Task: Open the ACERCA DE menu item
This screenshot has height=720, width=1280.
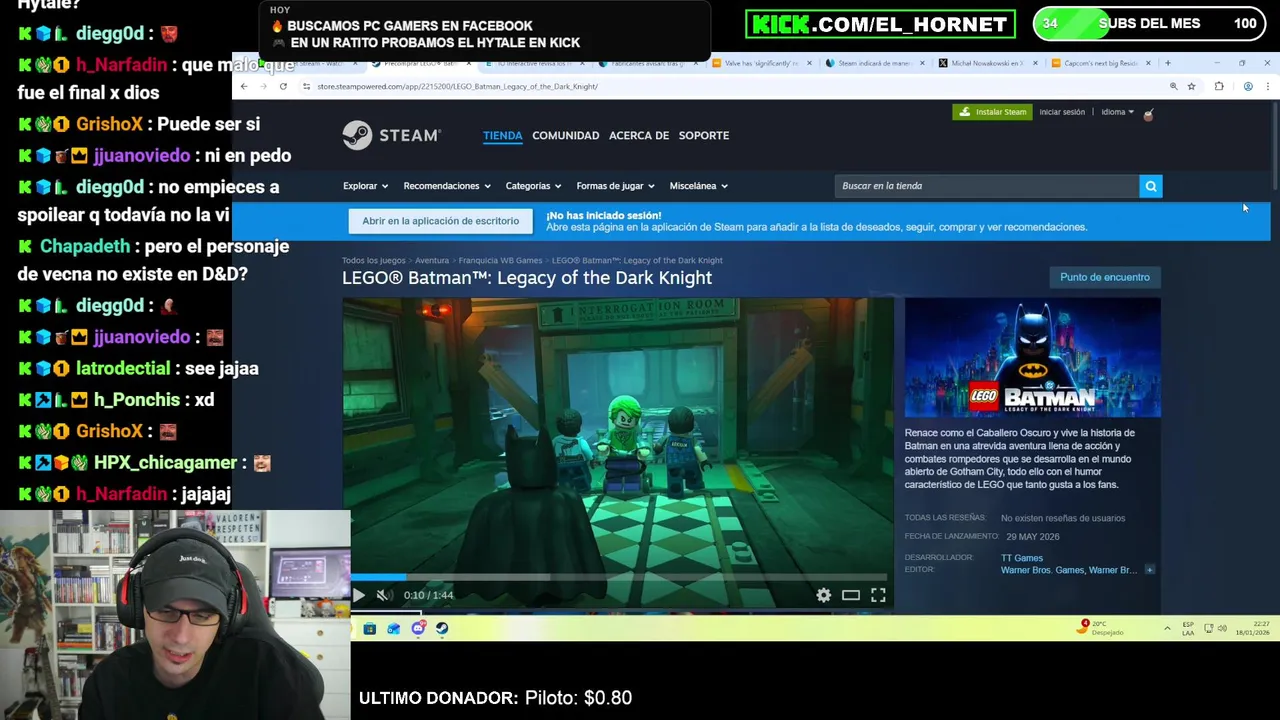Action: pos(639,135)
